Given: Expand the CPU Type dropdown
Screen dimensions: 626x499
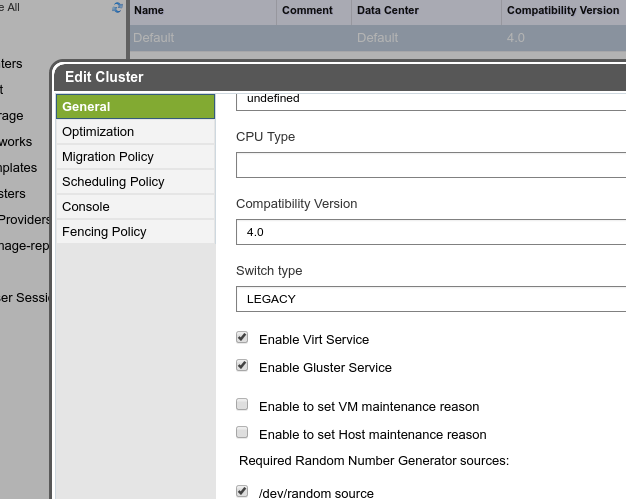Looking at the screenshot, I should (430, 165).
